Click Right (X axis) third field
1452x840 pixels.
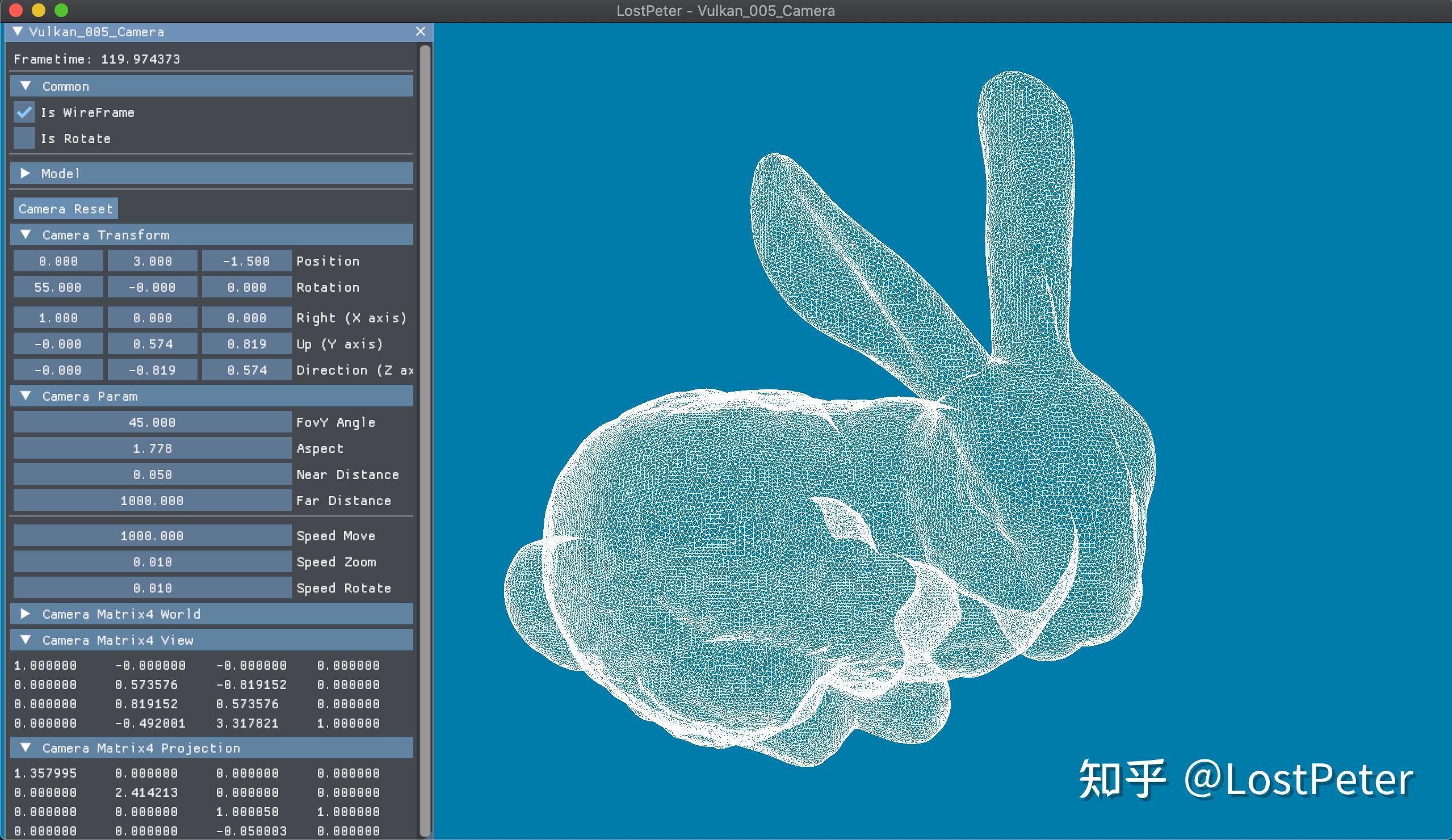click(246, 317)
